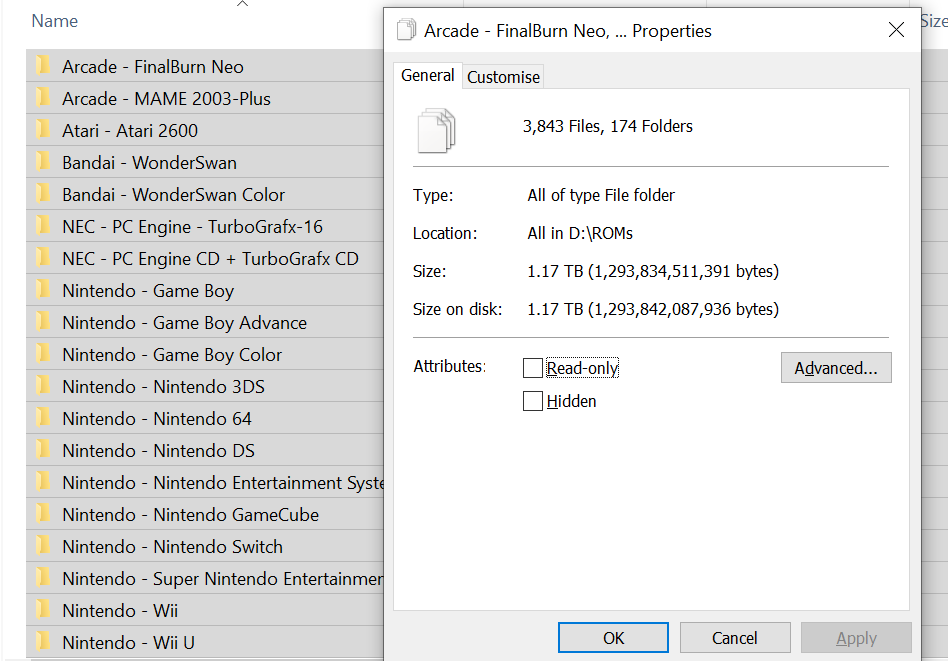948x661 pixels.
Task: Select the Nintendo - Nintendo GameCube name
Action: coord(190,515)
